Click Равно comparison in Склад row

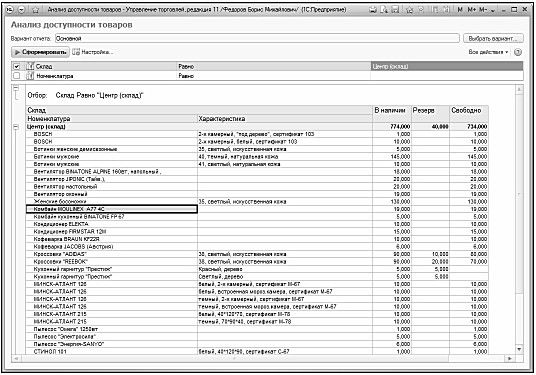[186, 66]
